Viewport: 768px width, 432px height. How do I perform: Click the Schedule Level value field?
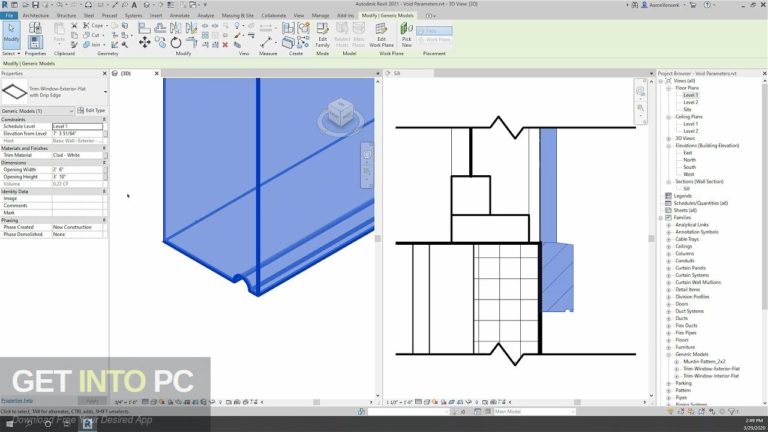click(77, 126)
